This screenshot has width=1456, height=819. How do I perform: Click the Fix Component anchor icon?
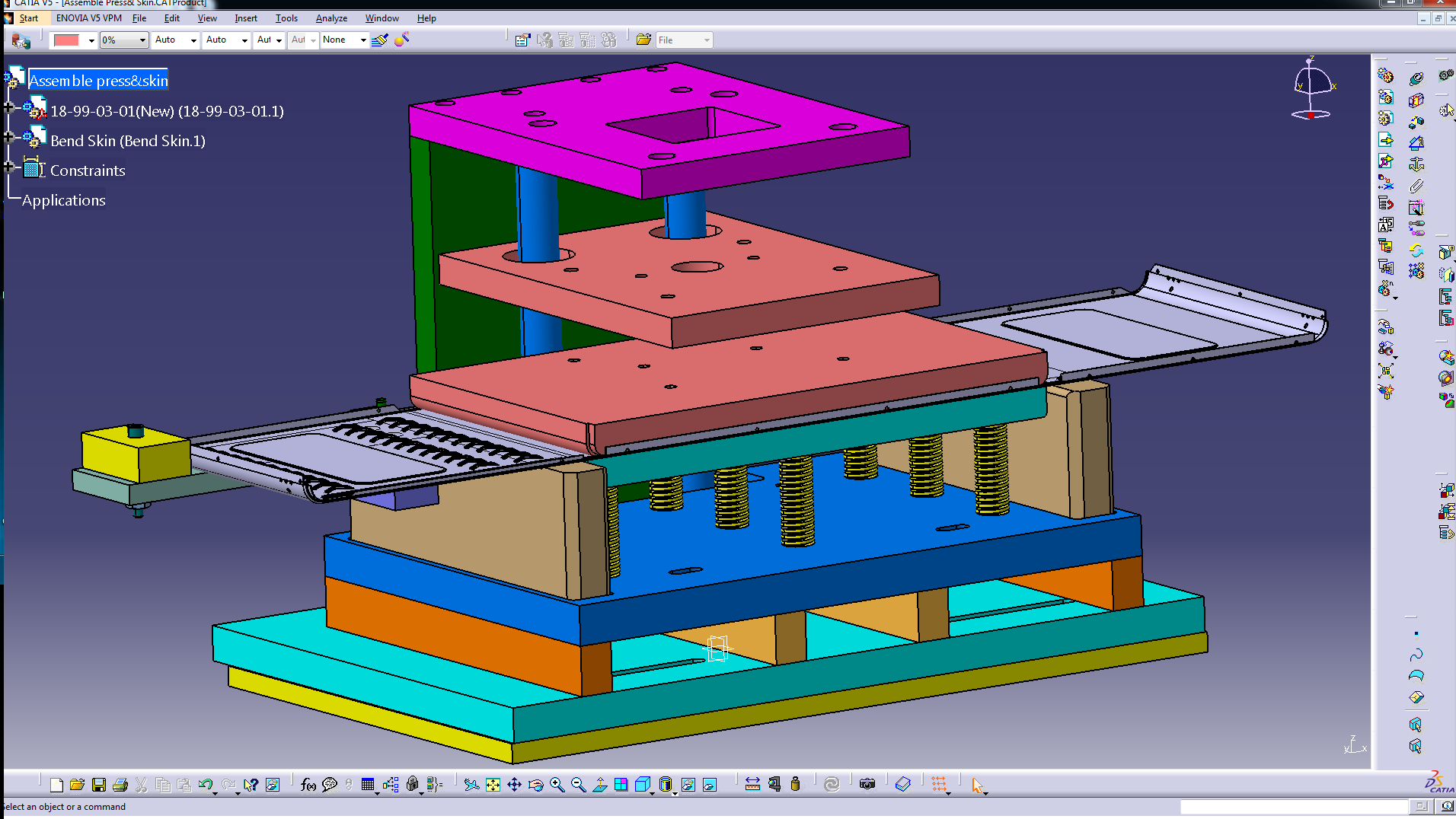[x=1416, y=164]
